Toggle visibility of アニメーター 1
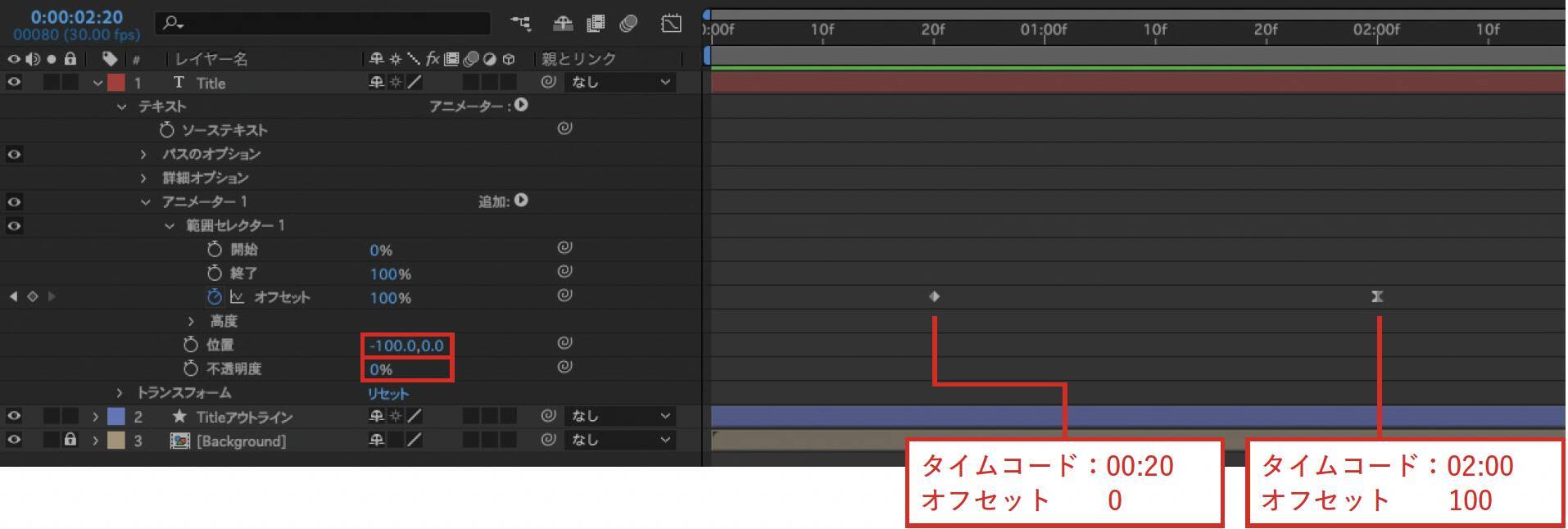The image size is (1568, 529). (x=14, y=201)
